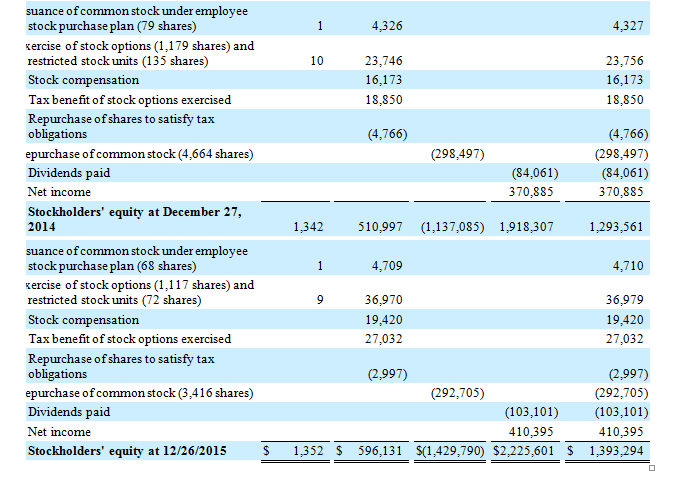Click the value 1,342
The width and height of the screenshot is (677, 501).
click(308, 227)
